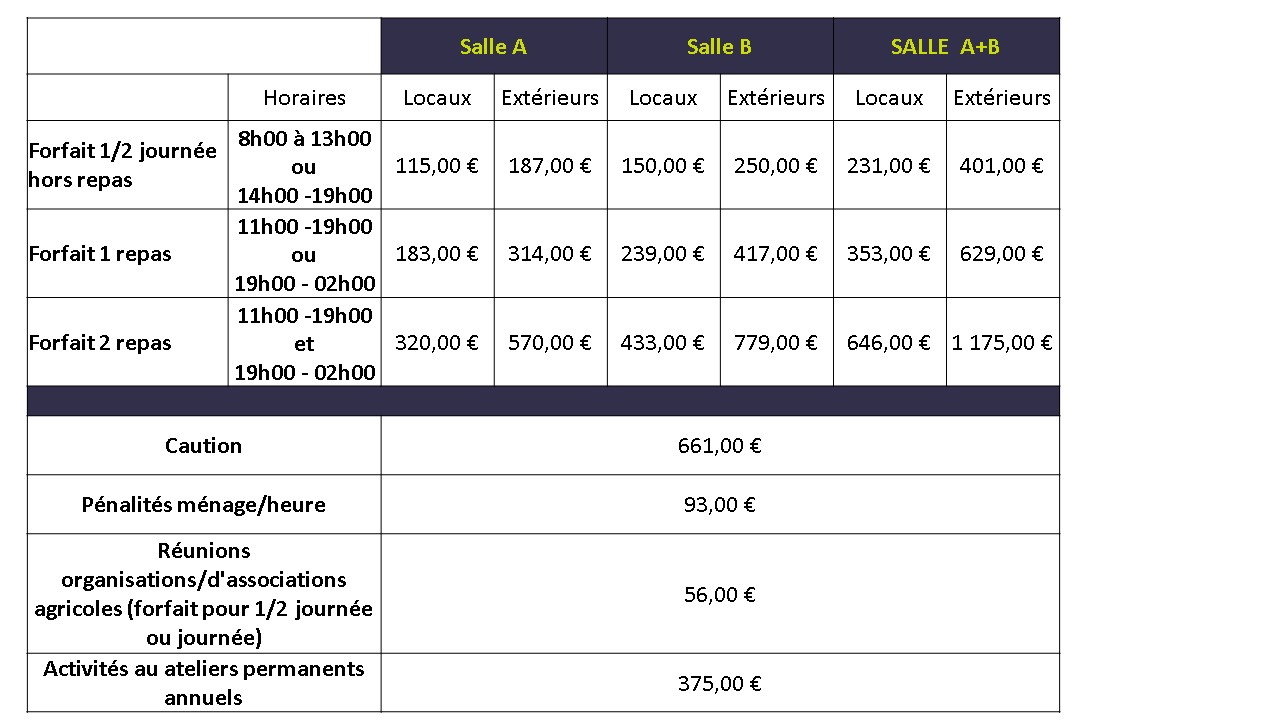Viewport: 1280px width, 720px height.
Task: Select the 1 175,00 € price cell
Action: pos(1002,343)
